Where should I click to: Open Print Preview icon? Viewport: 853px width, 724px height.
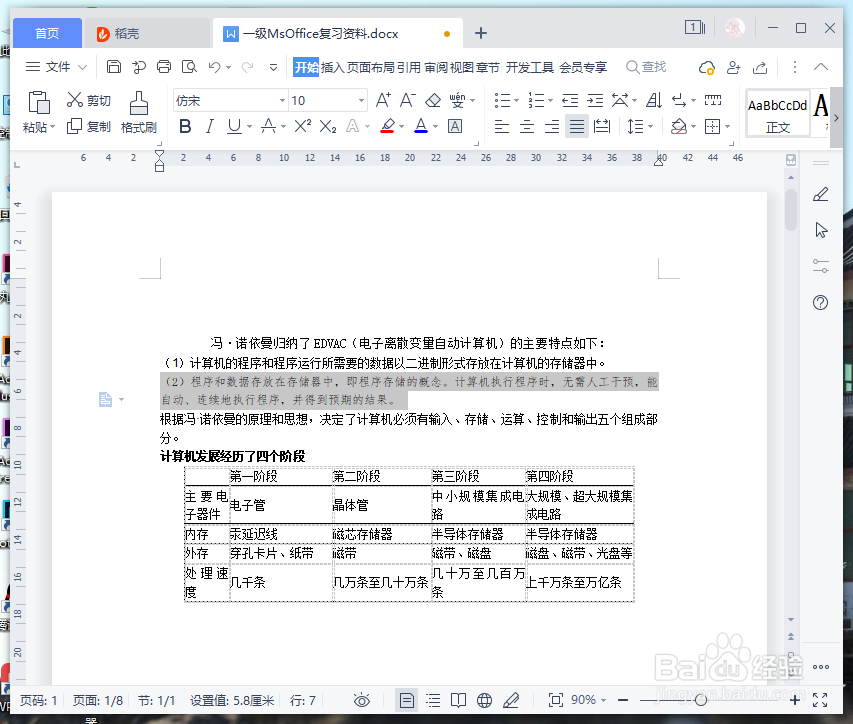(x=189, y=67)
